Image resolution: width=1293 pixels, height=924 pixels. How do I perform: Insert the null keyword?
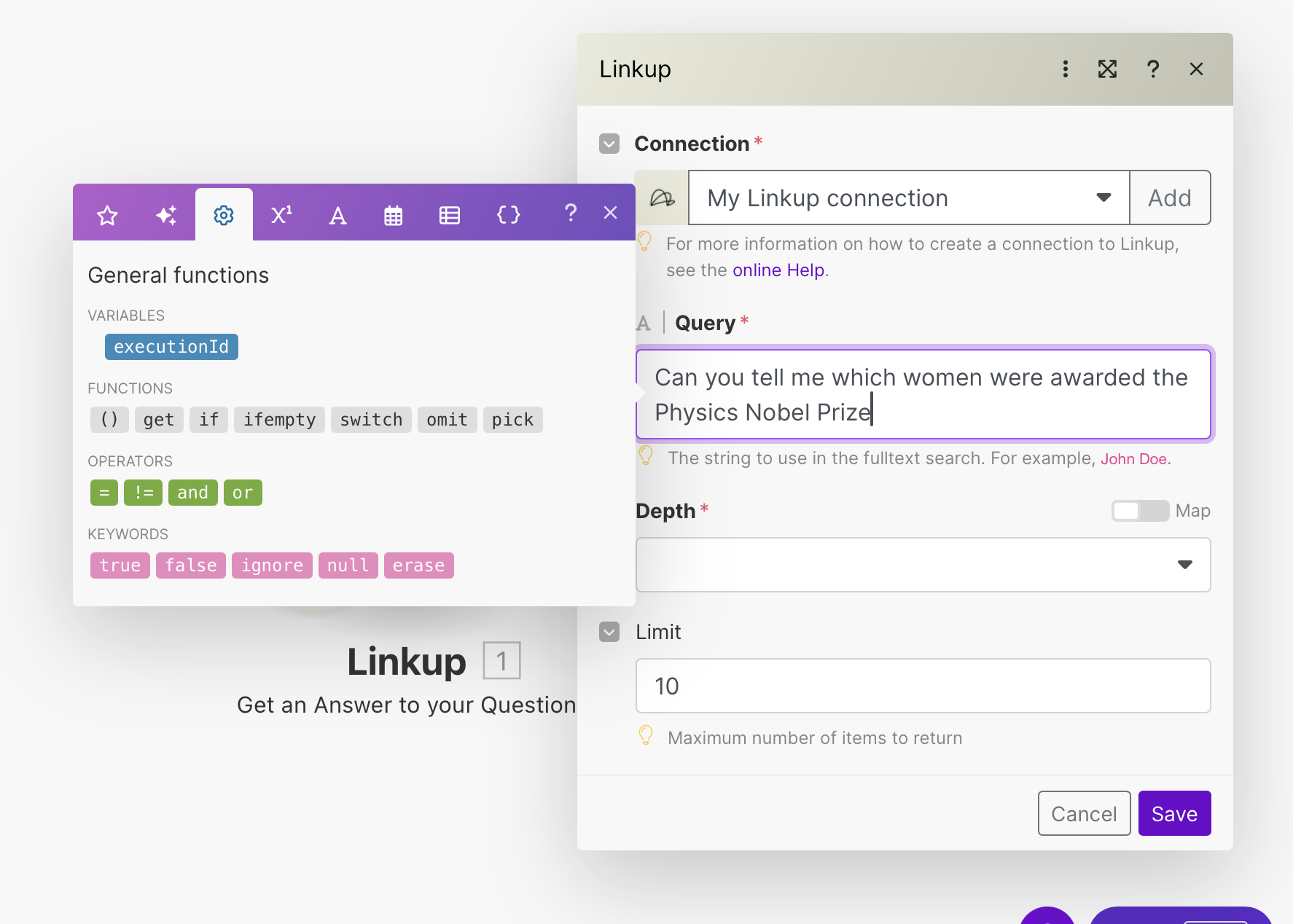348,565
